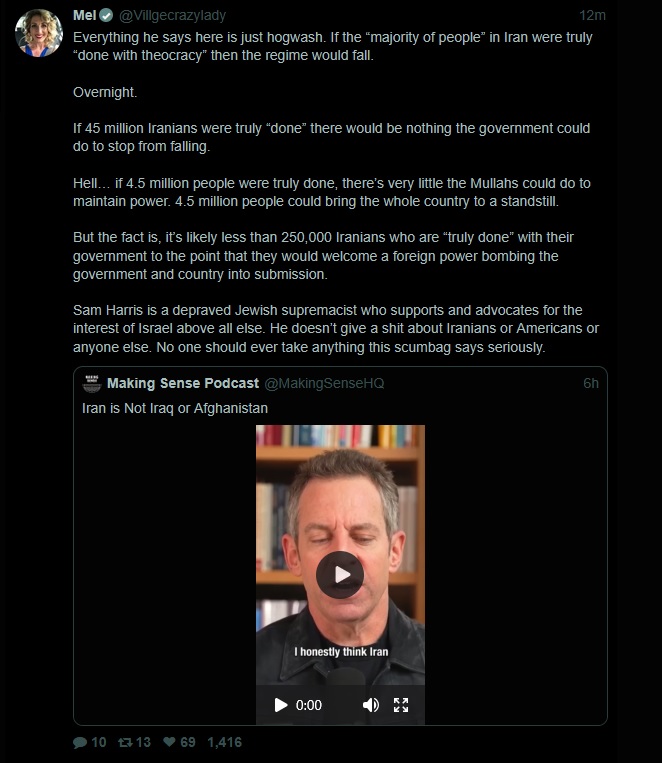Click the Making Sense Podcast name
The image size is (662, 763).
tap(183, 383)
